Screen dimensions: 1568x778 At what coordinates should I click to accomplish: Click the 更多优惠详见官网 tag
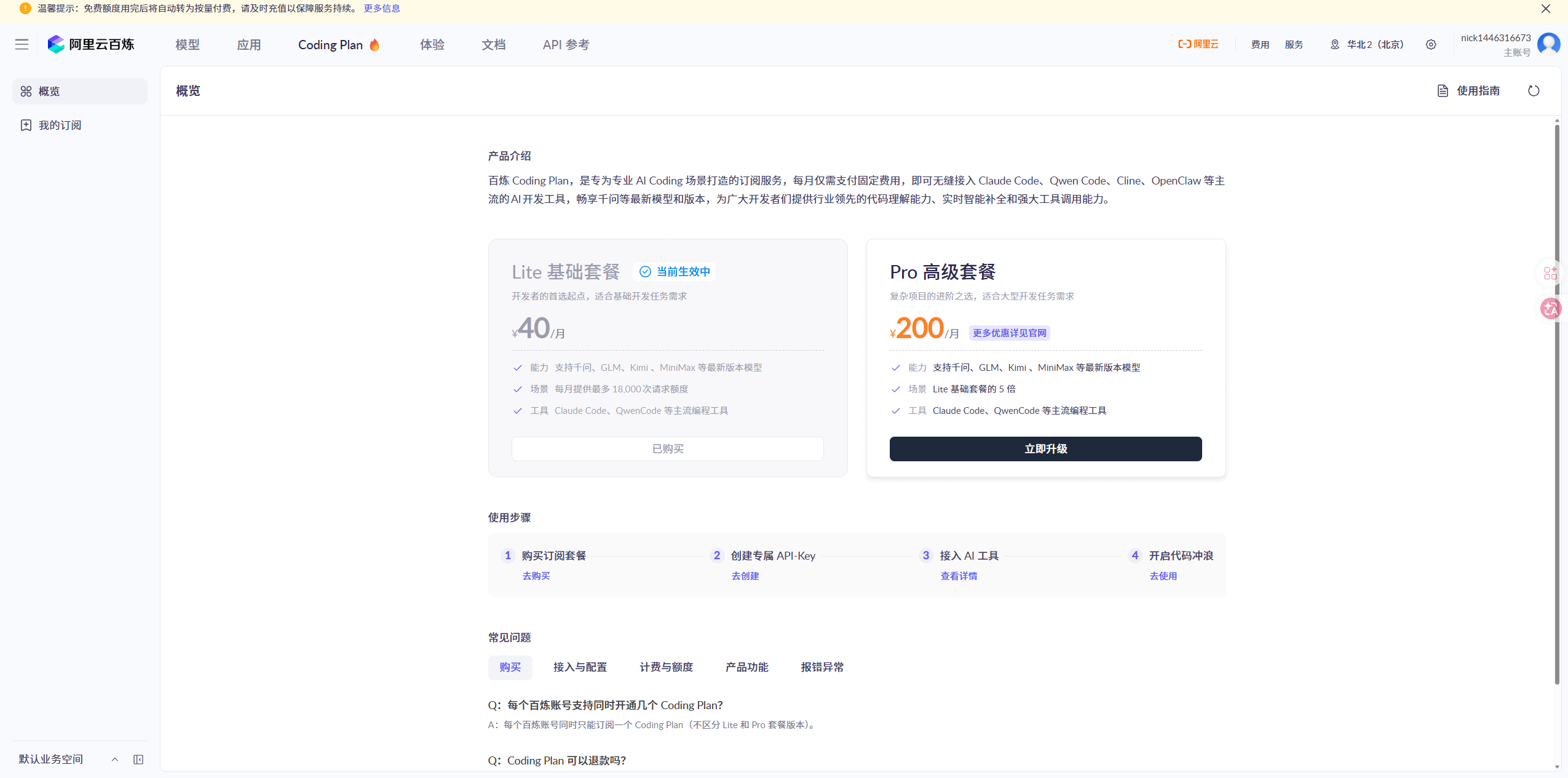(1009, 333)
